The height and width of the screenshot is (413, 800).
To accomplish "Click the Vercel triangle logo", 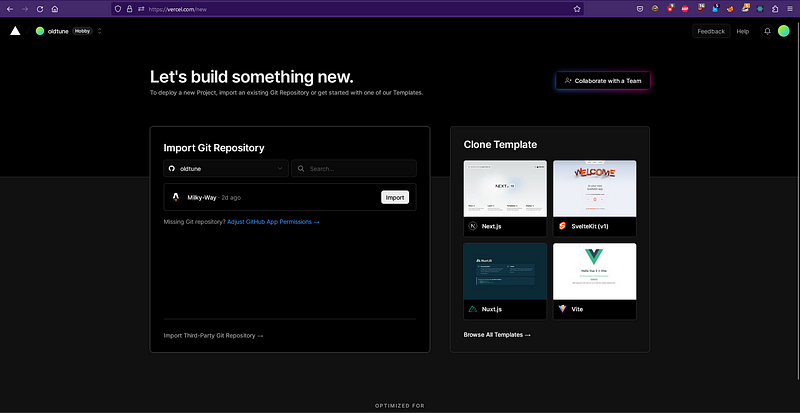I will (15, 31).
